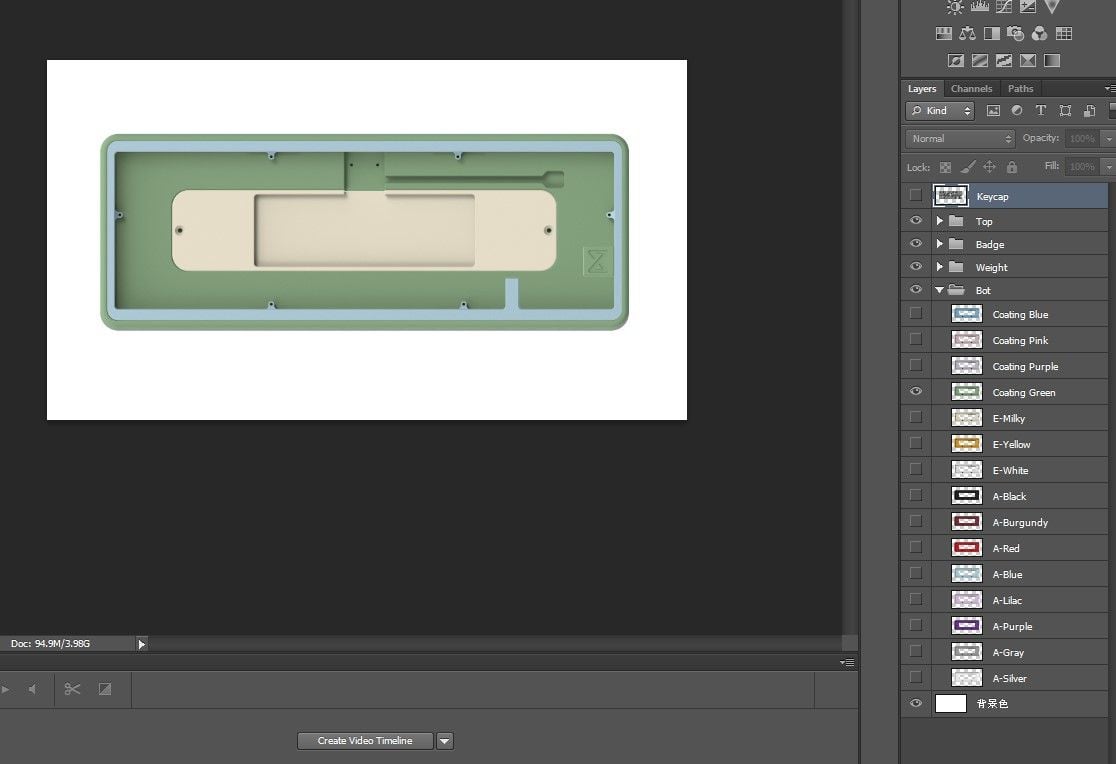Expand the Weight layer group
This screenshot has height=764, width=1116.
click(939, 266)
